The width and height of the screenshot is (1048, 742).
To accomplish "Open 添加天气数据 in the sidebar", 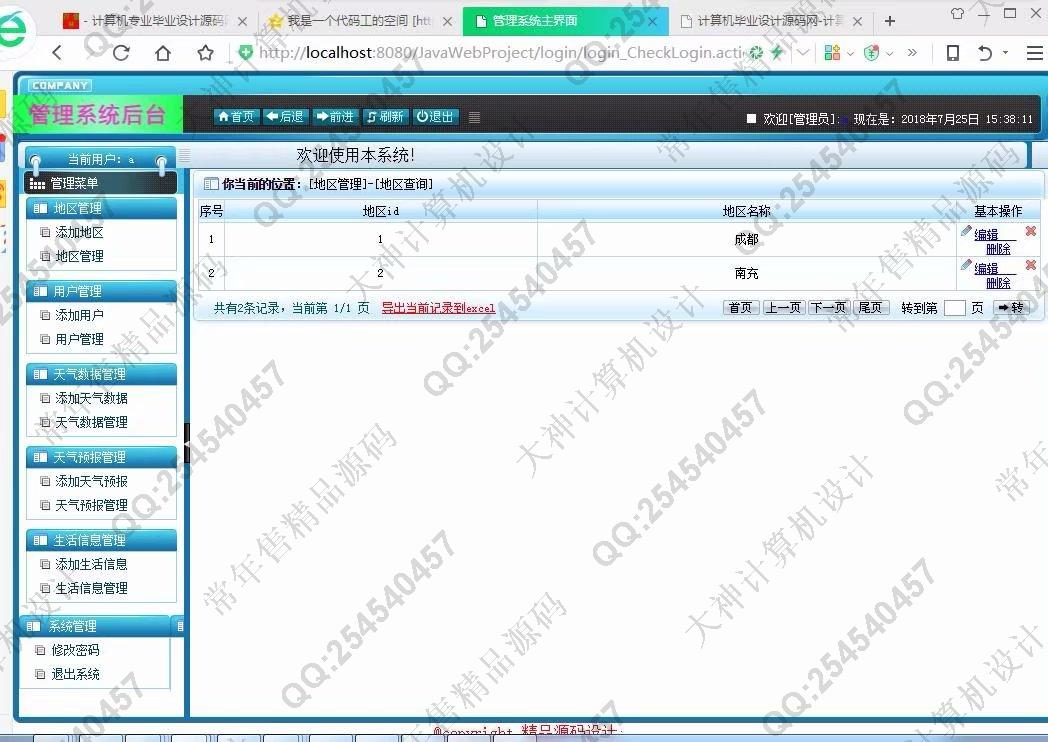I will pos(91,398).
